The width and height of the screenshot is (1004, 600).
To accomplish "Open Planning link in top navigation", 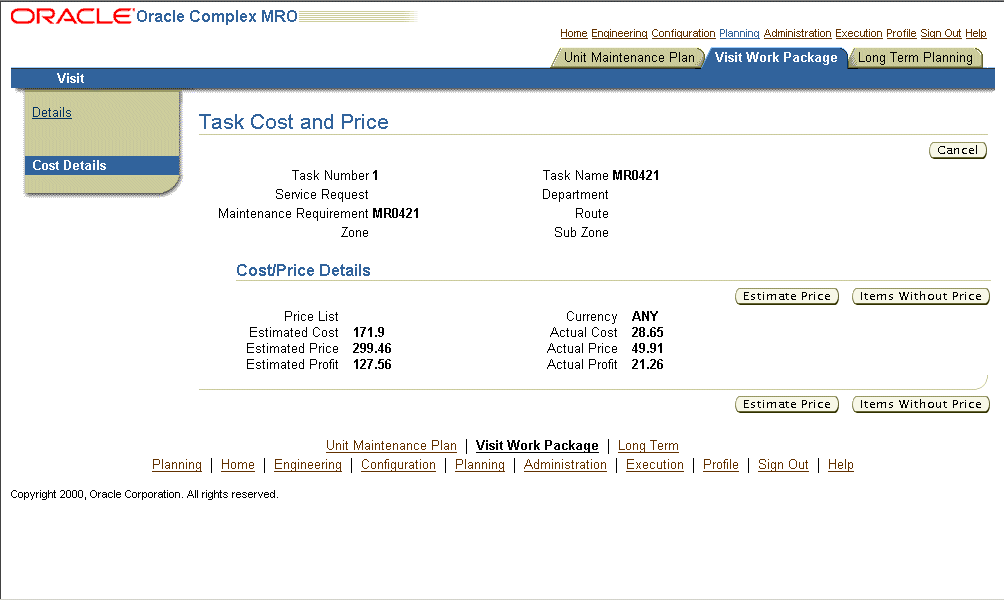I will tap(739, 33).
